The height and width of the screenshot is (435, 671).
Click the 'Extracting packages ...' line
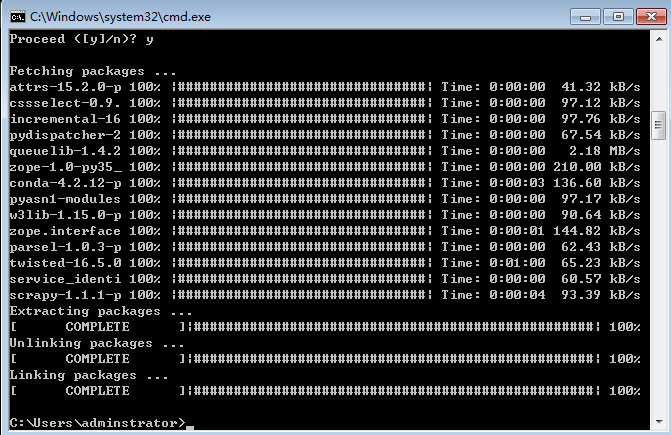(x=101, y=311)
